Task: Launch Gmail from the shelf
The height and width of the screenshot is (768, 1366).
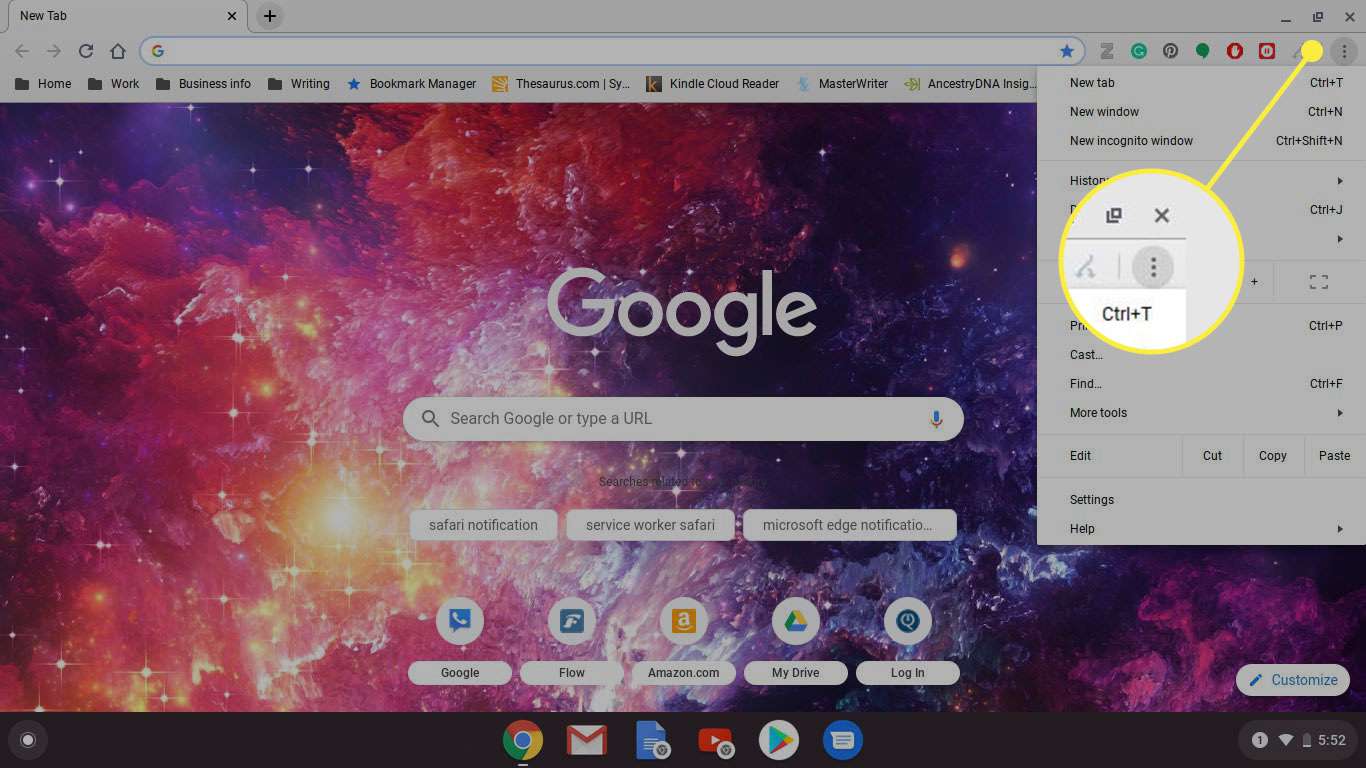Action: (587, 741)
